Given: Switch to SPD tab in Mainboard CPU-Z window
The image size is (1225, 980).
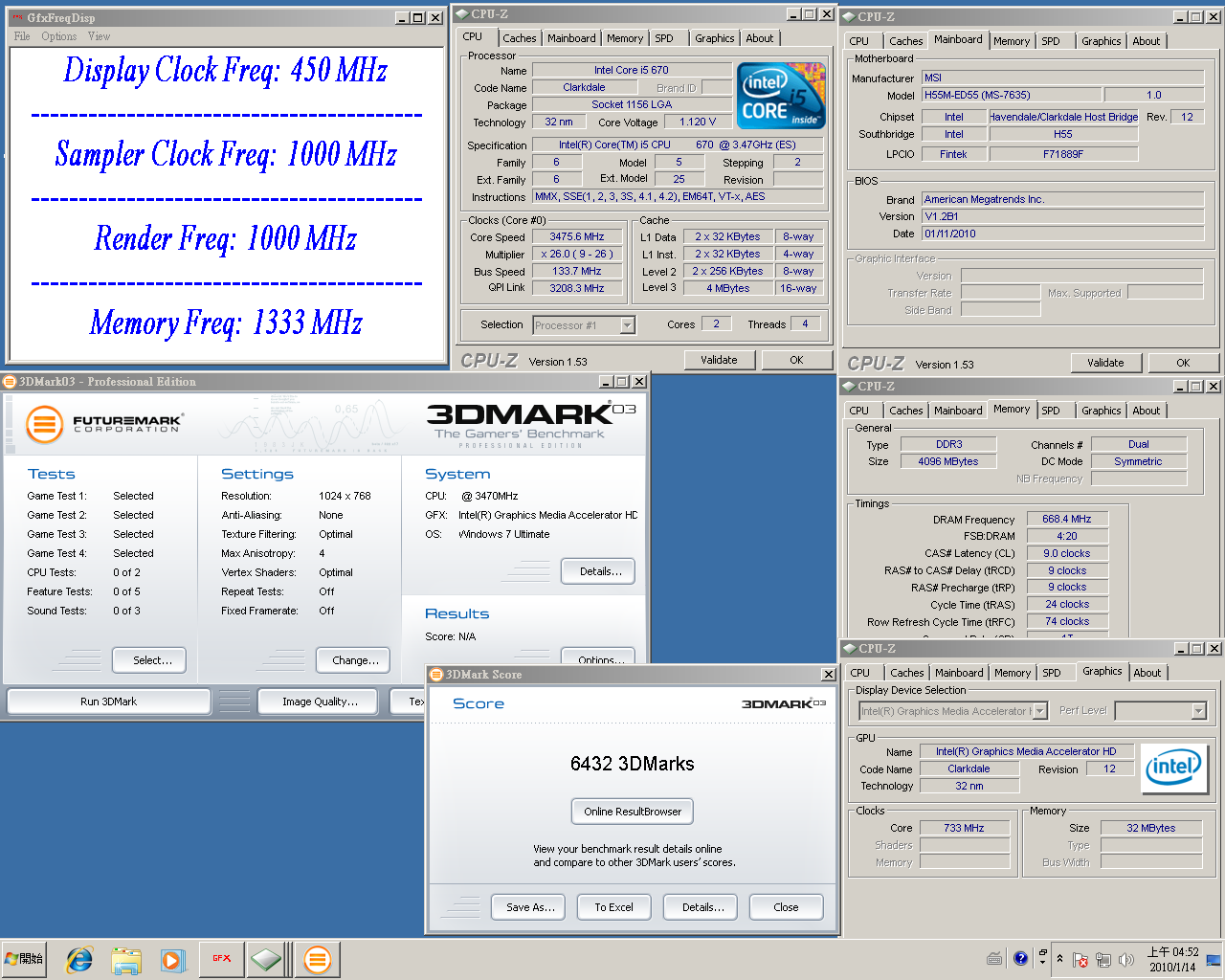Looking at the screenshot, I should (1051, 41).
